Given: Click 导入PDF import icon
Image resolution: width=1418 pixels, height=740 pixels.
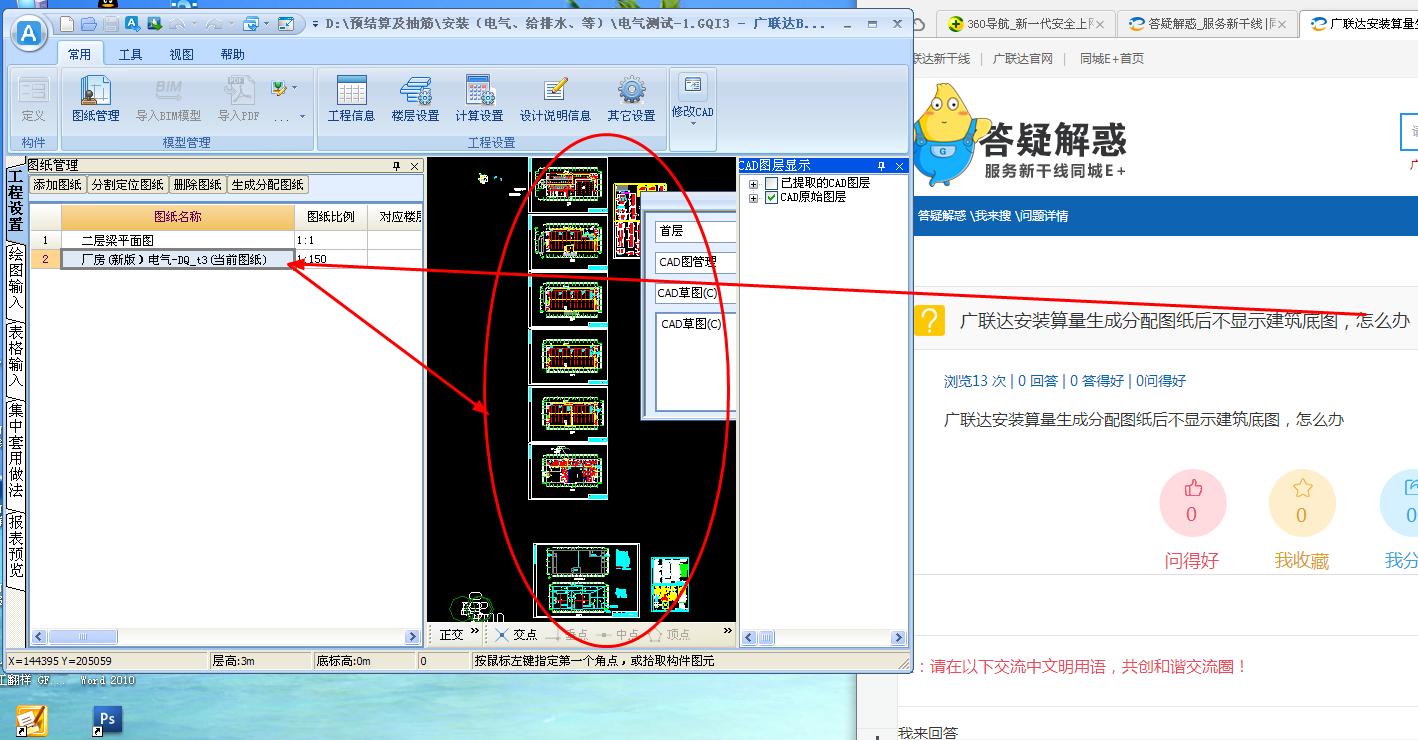Looking at the screenshot, I should [x=238, y=100].
